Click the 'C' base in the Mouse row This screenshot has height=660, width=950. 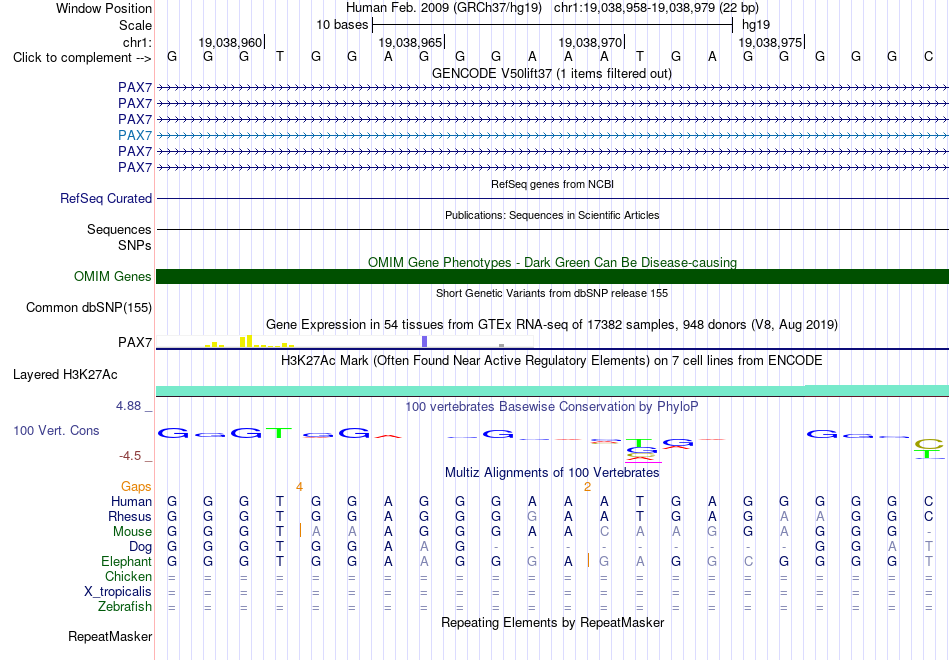point(604,532)
